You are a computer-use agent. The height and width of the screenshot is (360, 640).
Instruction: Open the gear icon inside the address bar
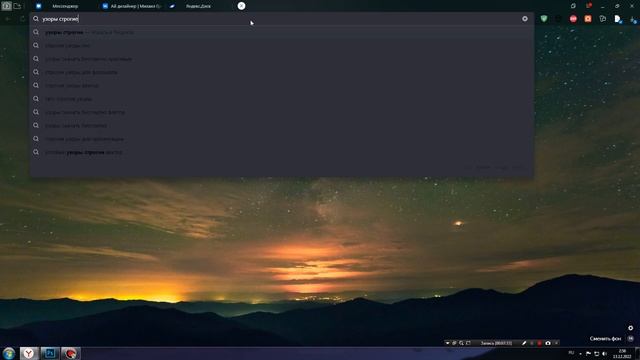click(524, 19)
